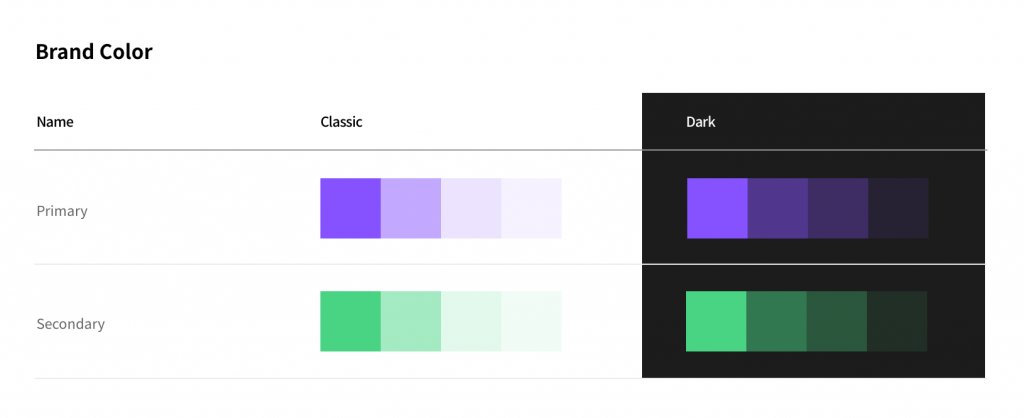Choose the faintest green Classic Secondary swatch

click(x=532, y=321)
